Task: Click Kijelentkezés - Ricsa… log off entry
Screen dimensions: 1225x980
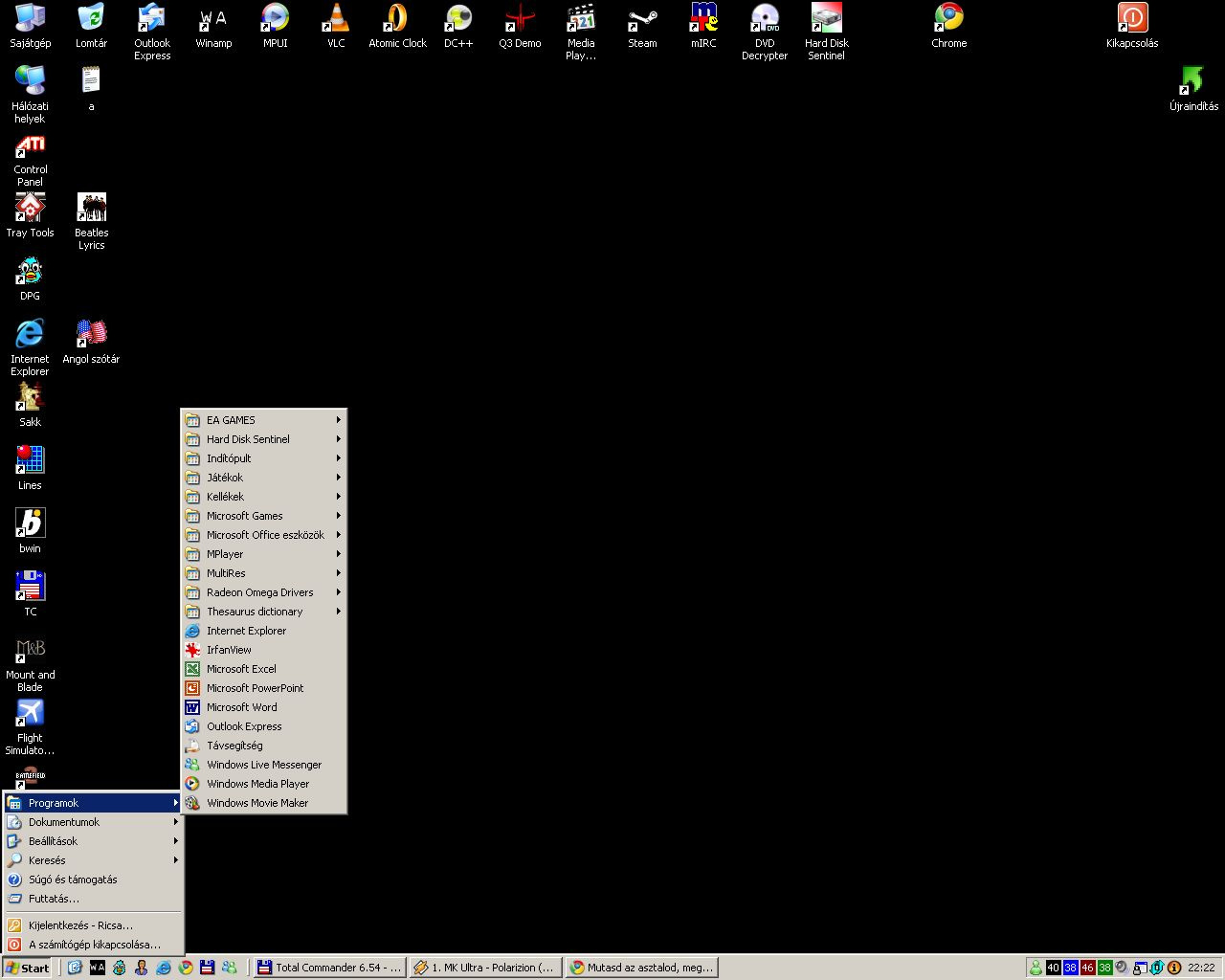Action: 93,925
